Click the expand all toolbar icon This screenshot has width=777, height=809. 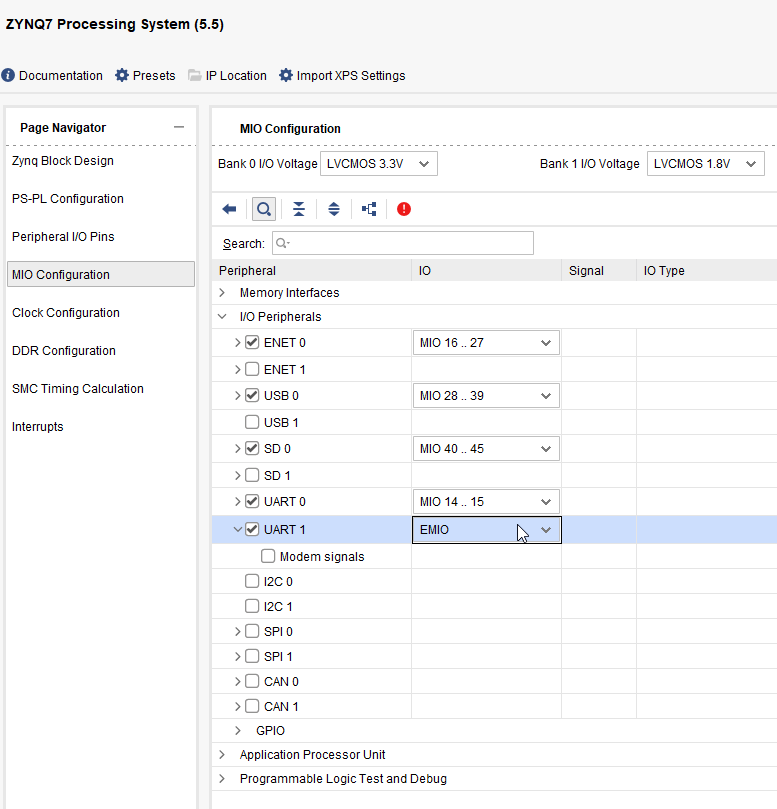pyautogui.click(x=334, y=209)
